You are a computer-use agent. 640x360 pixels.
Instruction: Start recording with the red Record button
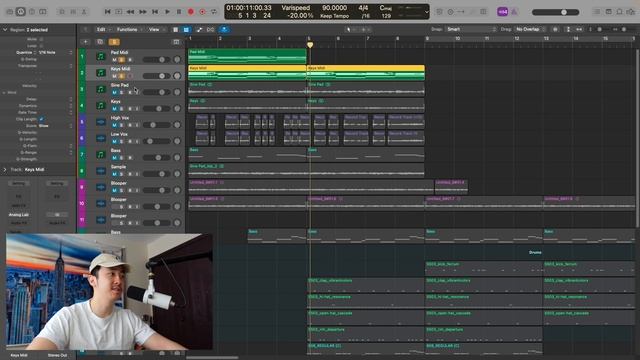pyautogui.click(x=191, y=12)
